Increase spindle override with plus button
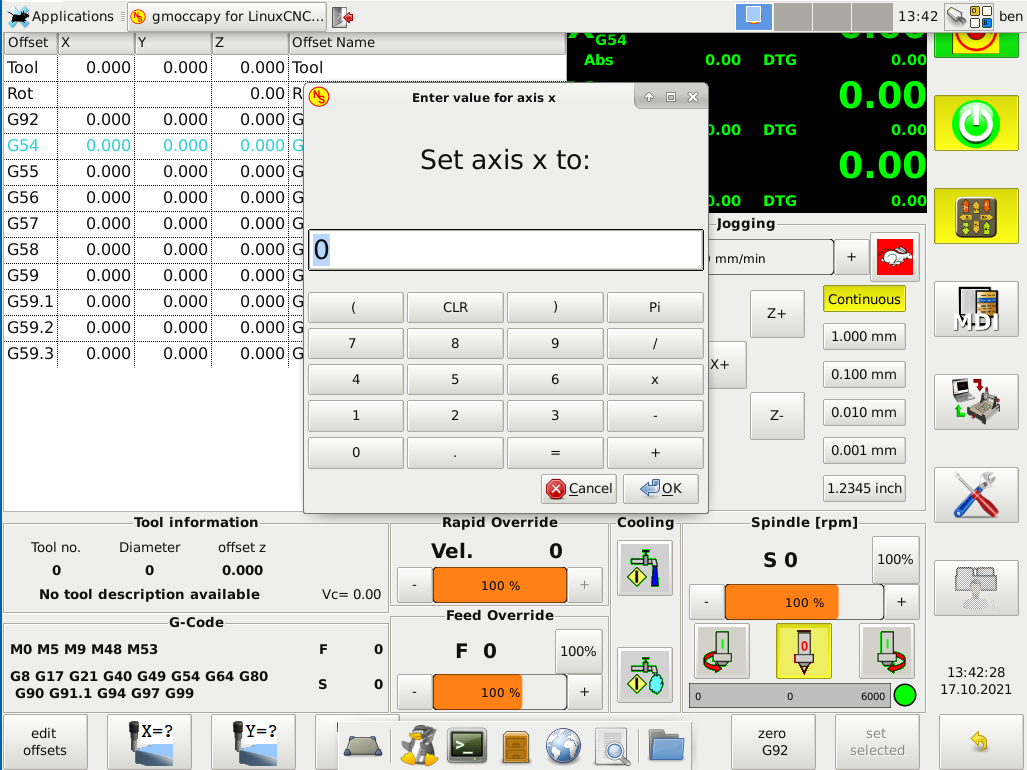The image size is (1027, 770). (x=902, y=602)
